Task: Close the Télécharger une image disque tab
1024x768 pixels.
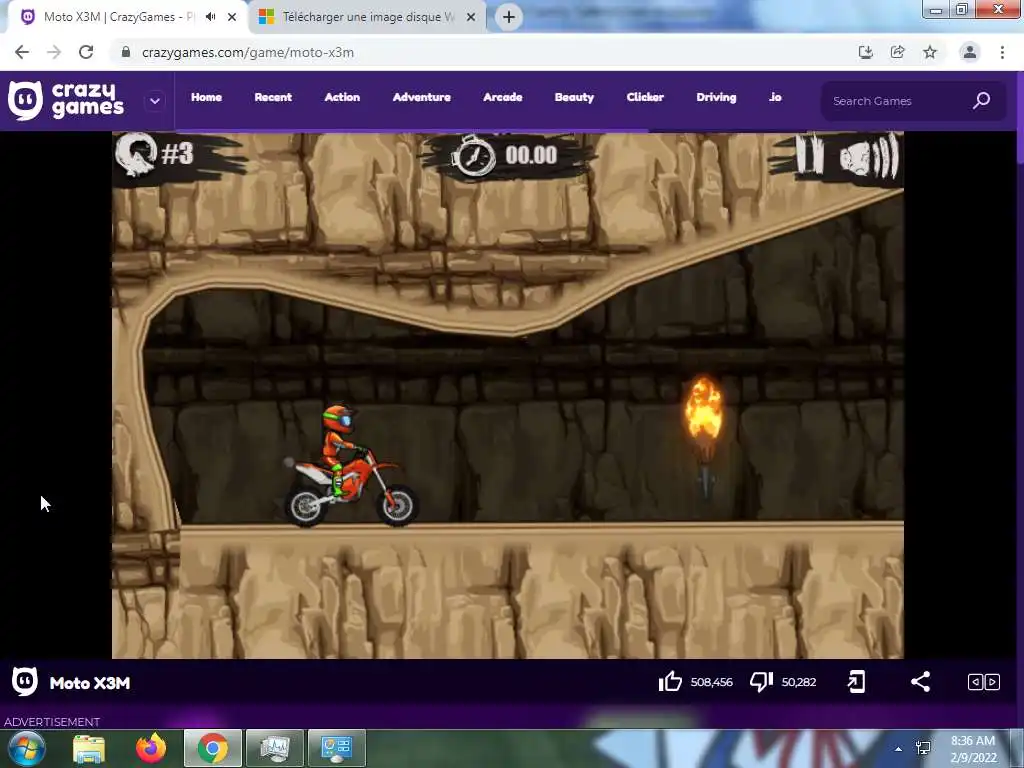Action: [x=471, y=18]
